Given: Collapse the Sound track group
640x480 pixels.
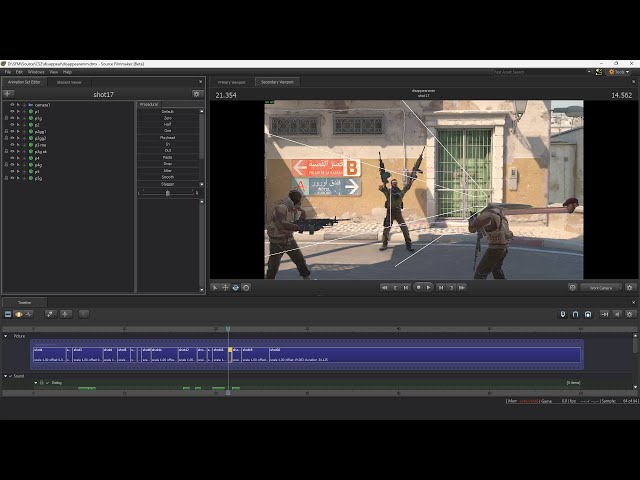Looking at the screenshot, I should [x=6, y=376].
